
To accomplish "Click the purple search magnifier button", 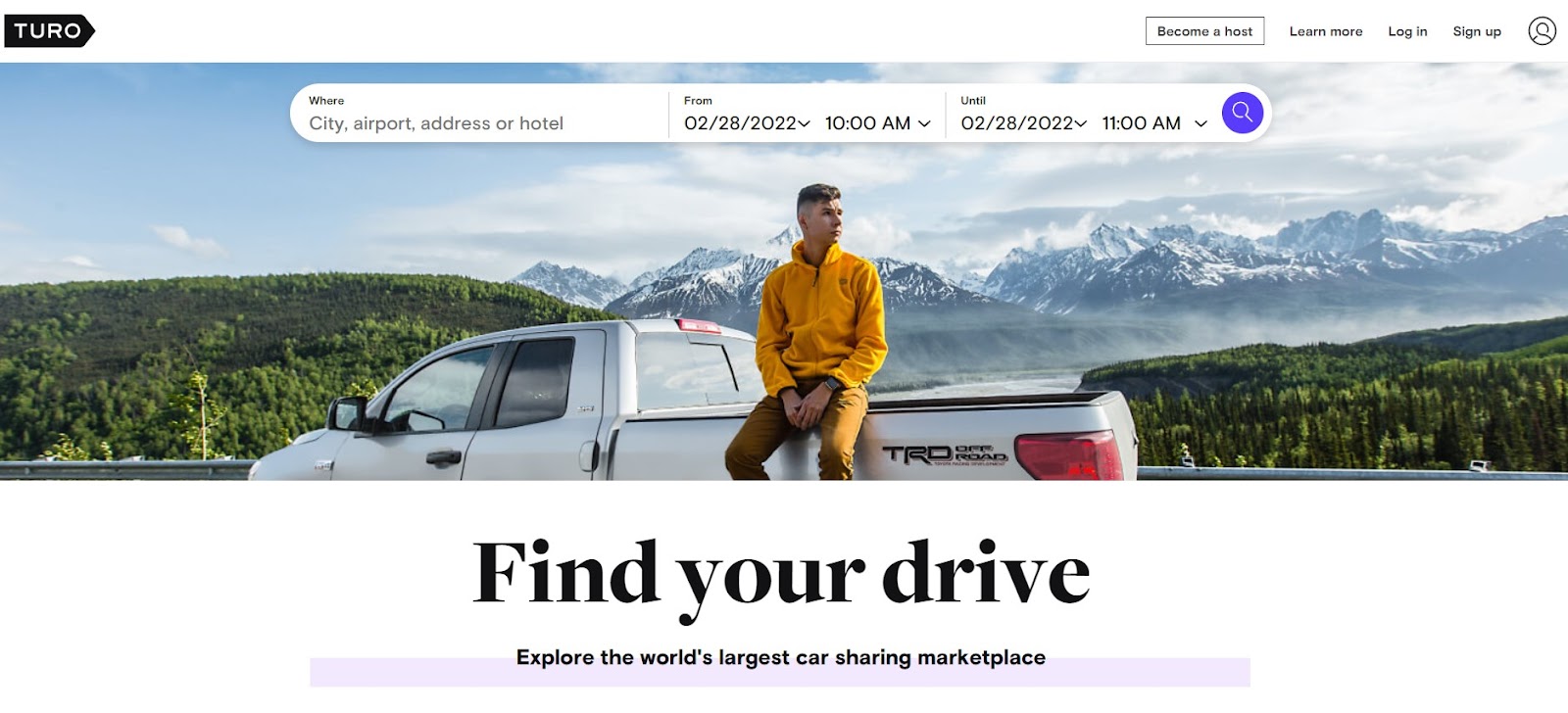I will (1242, 113).
